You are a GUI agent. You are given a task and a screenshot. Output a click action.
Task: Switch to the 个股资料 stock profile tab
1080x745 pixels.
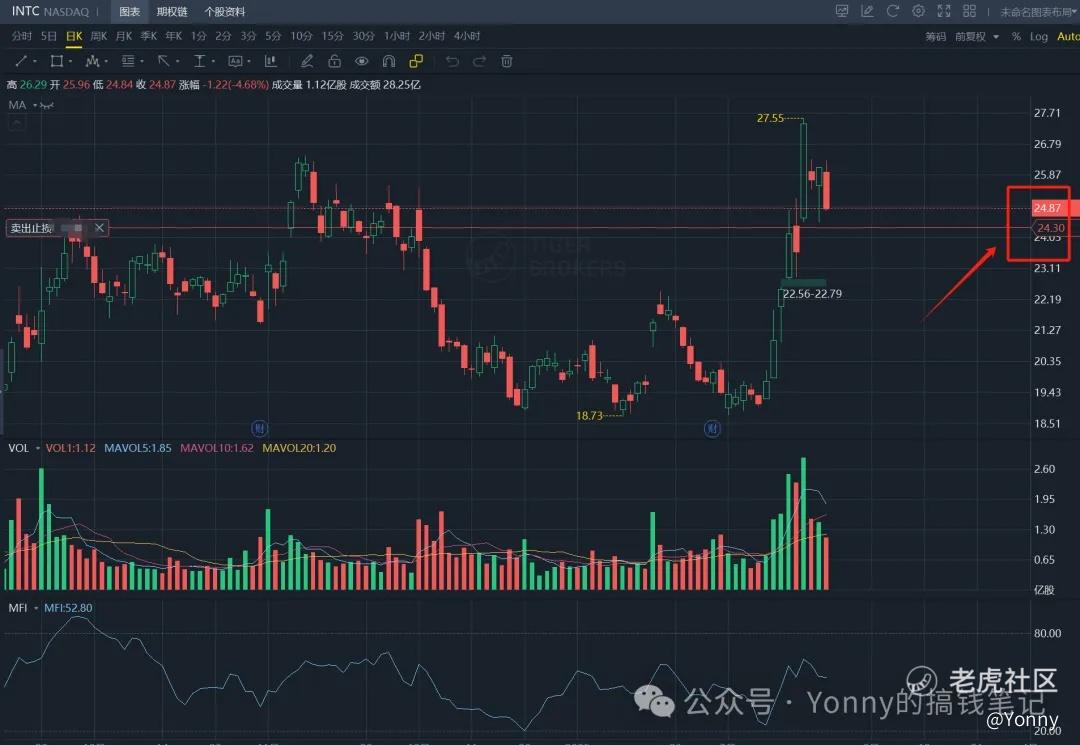225,12
